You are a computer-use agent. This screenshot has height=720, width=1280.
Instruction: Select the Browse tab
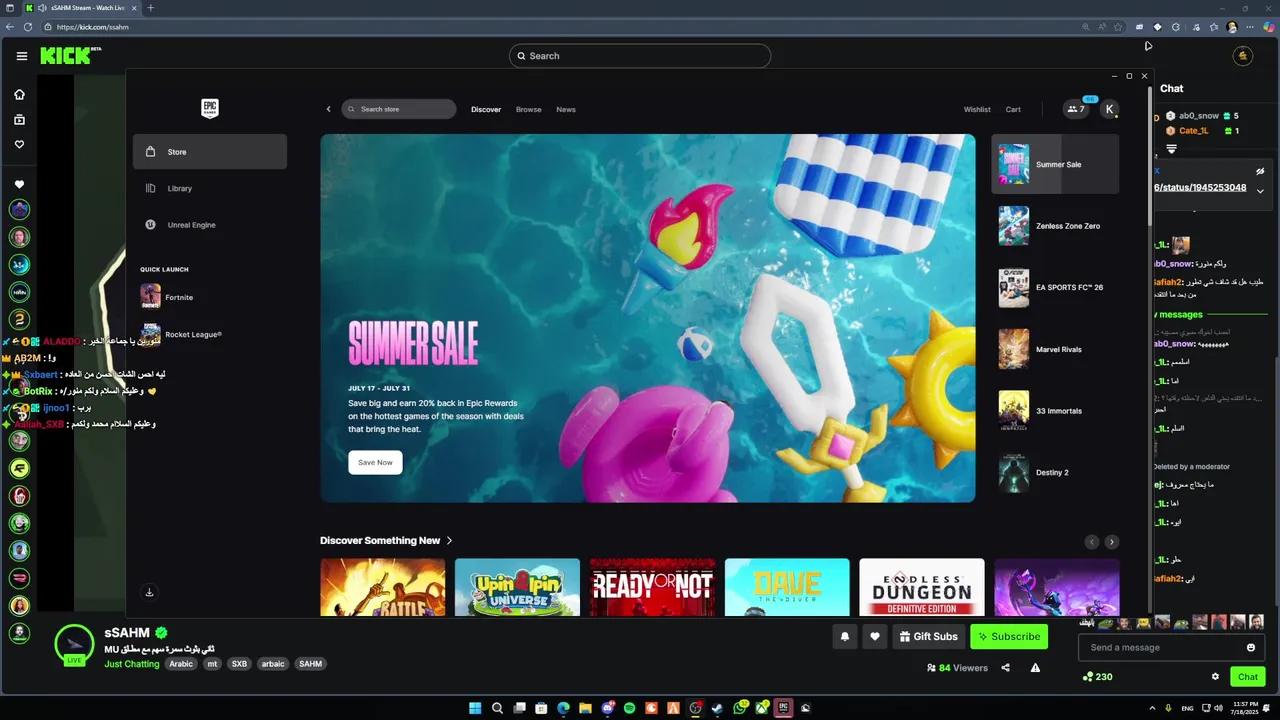[529, 109]
